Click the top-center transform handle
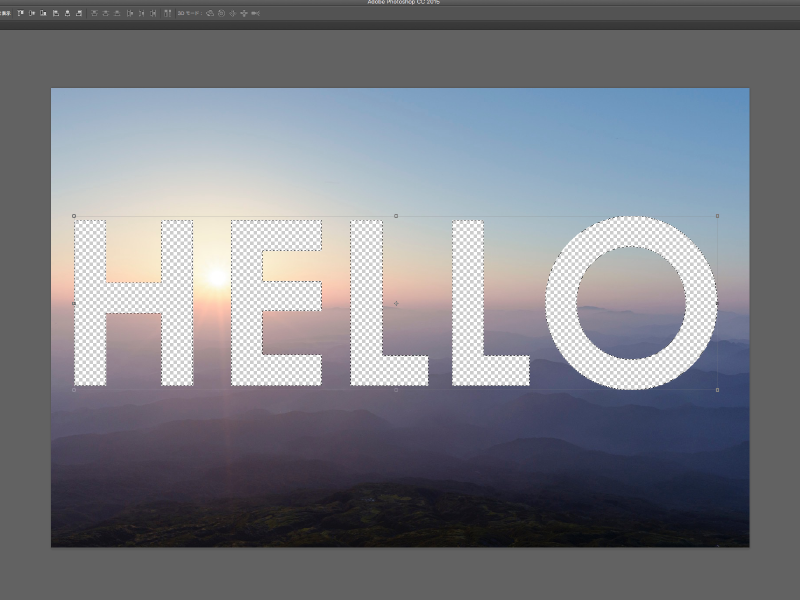The width and height of the screenshot is (800, 600). coord(396,216)
